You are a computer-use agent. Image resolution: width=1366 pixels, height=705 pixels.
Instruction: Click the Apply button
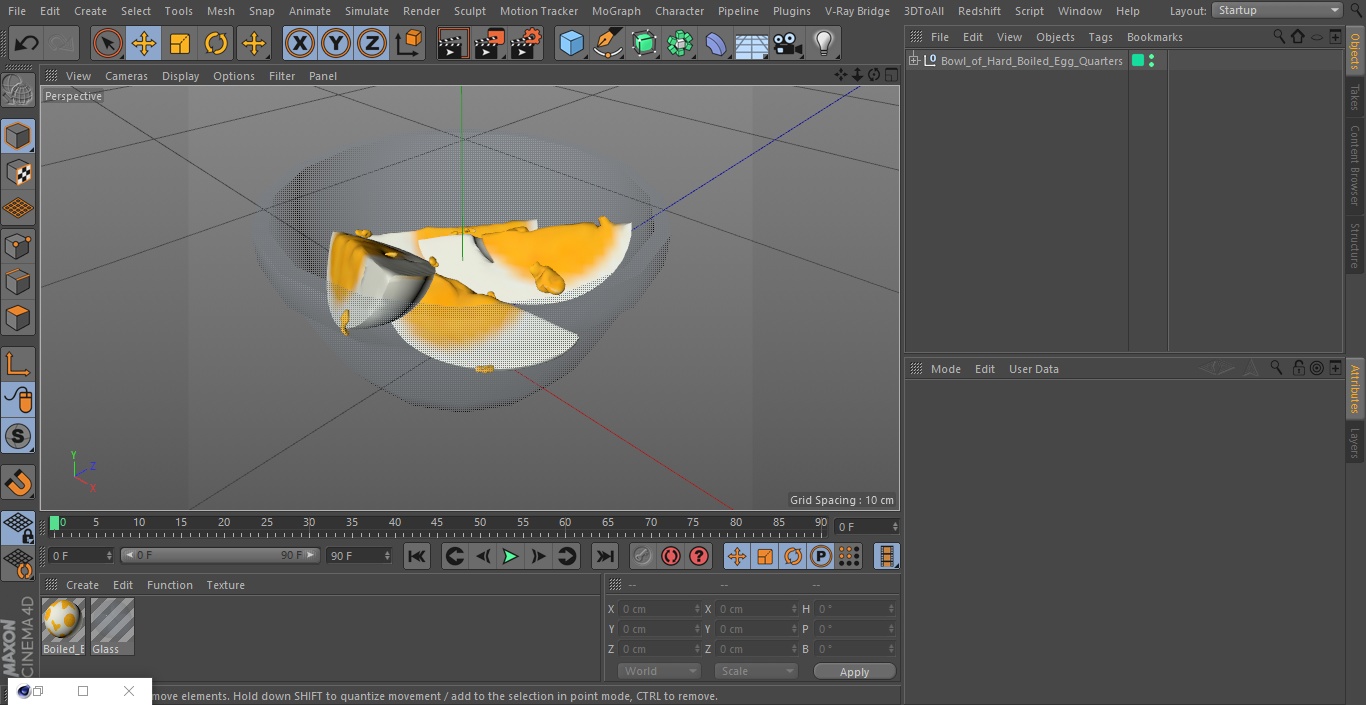pyautogui.click(x=854, y=672)
